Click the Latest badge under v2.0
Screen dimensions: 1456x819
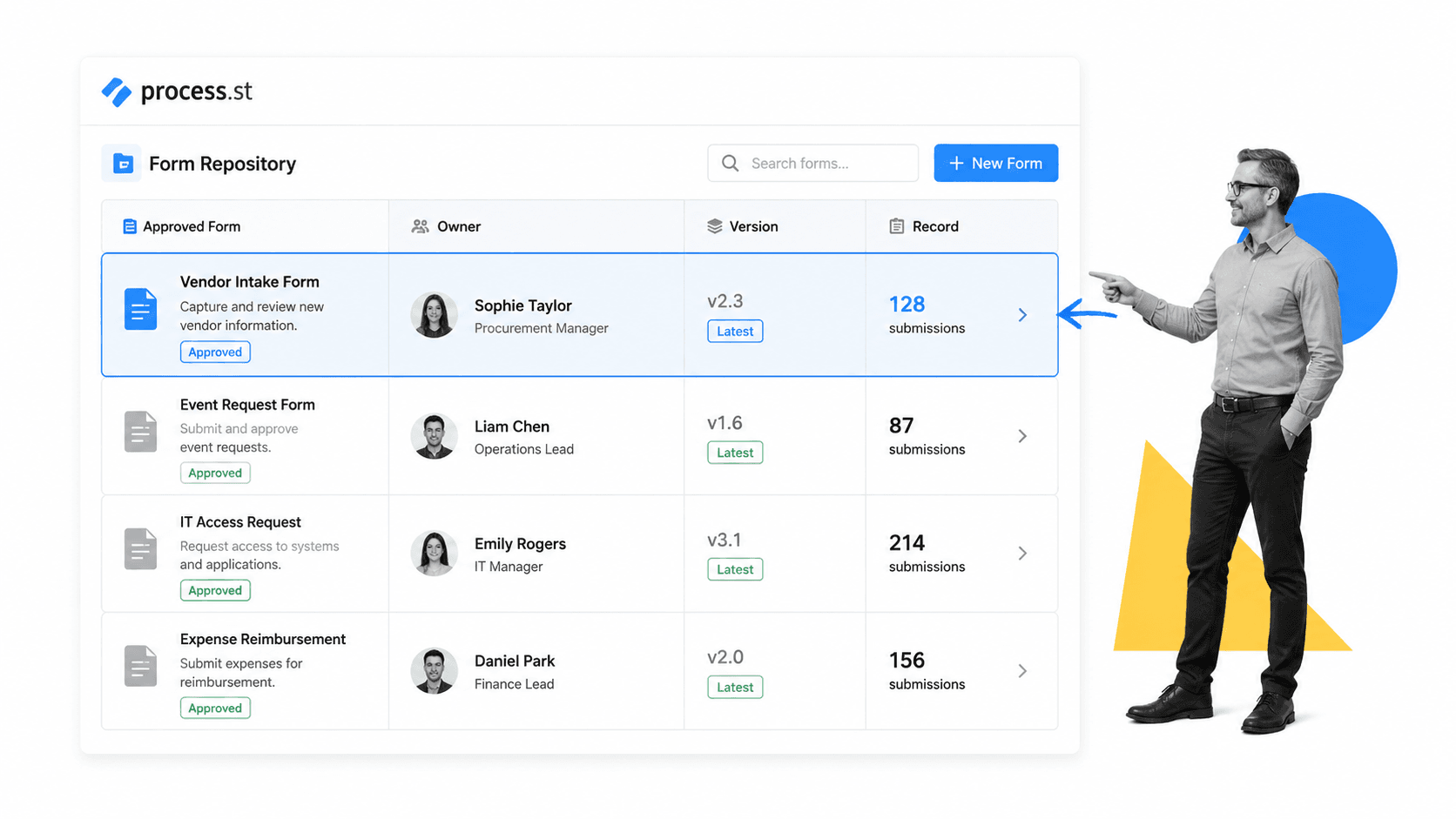(735, 687)
